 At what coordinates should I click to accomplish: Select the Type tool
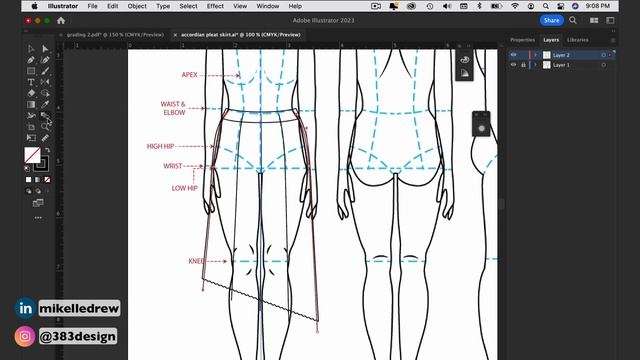[31, 82]
